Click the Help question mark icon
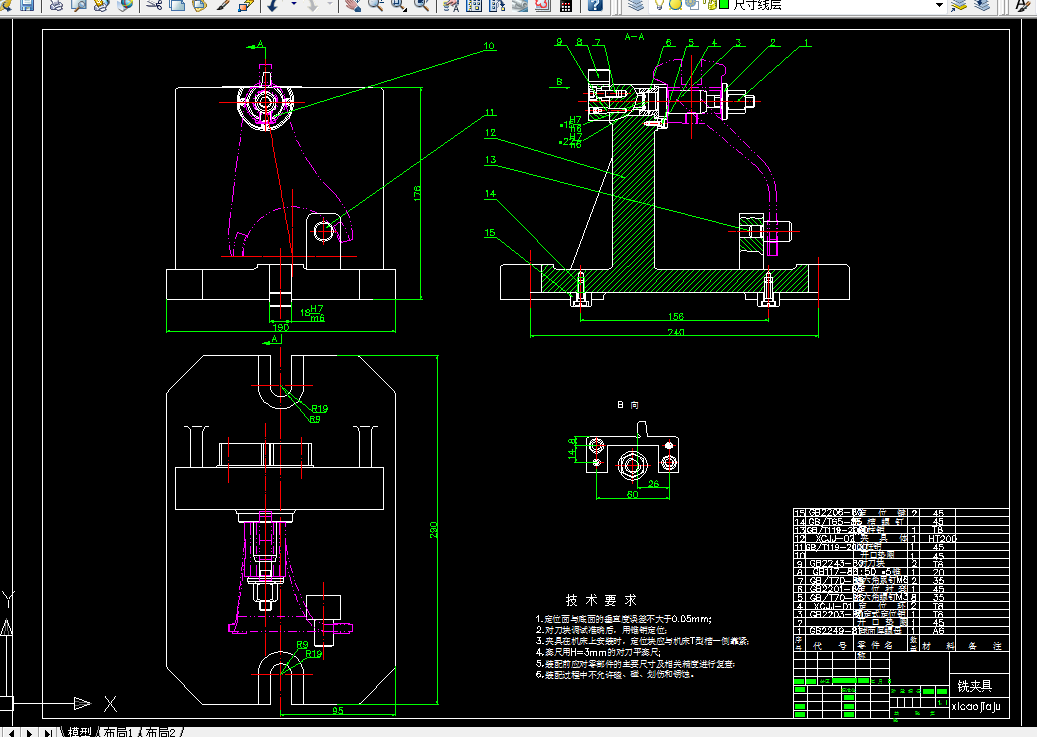 click(x=595, y=5)
